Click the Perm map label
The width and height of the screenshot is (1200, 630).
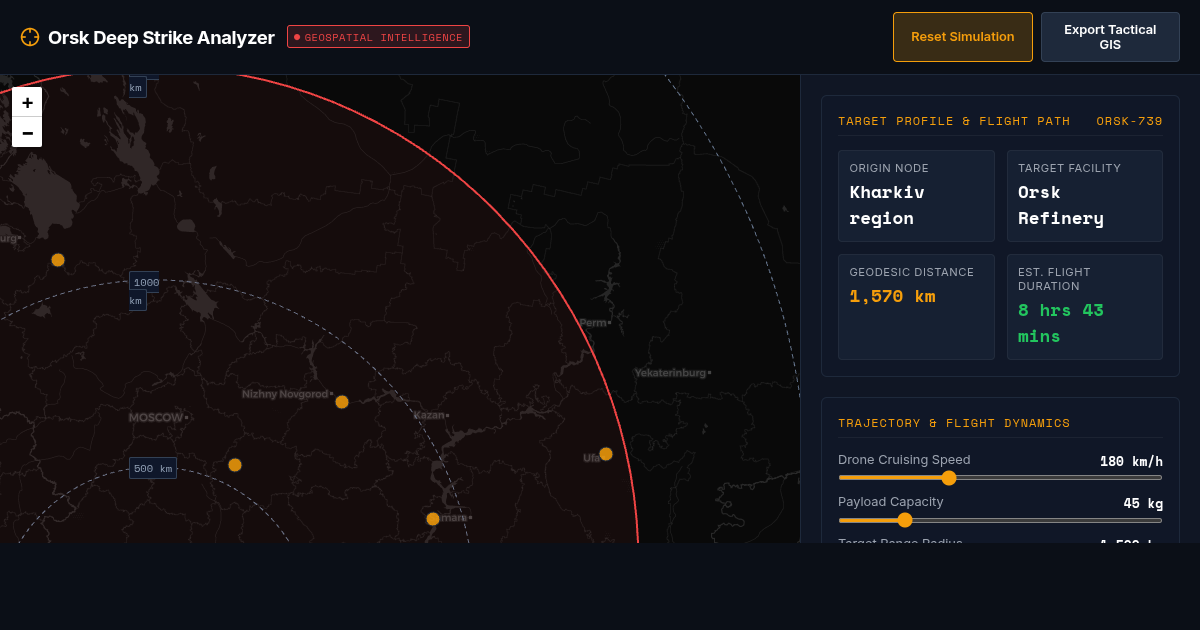594,323
